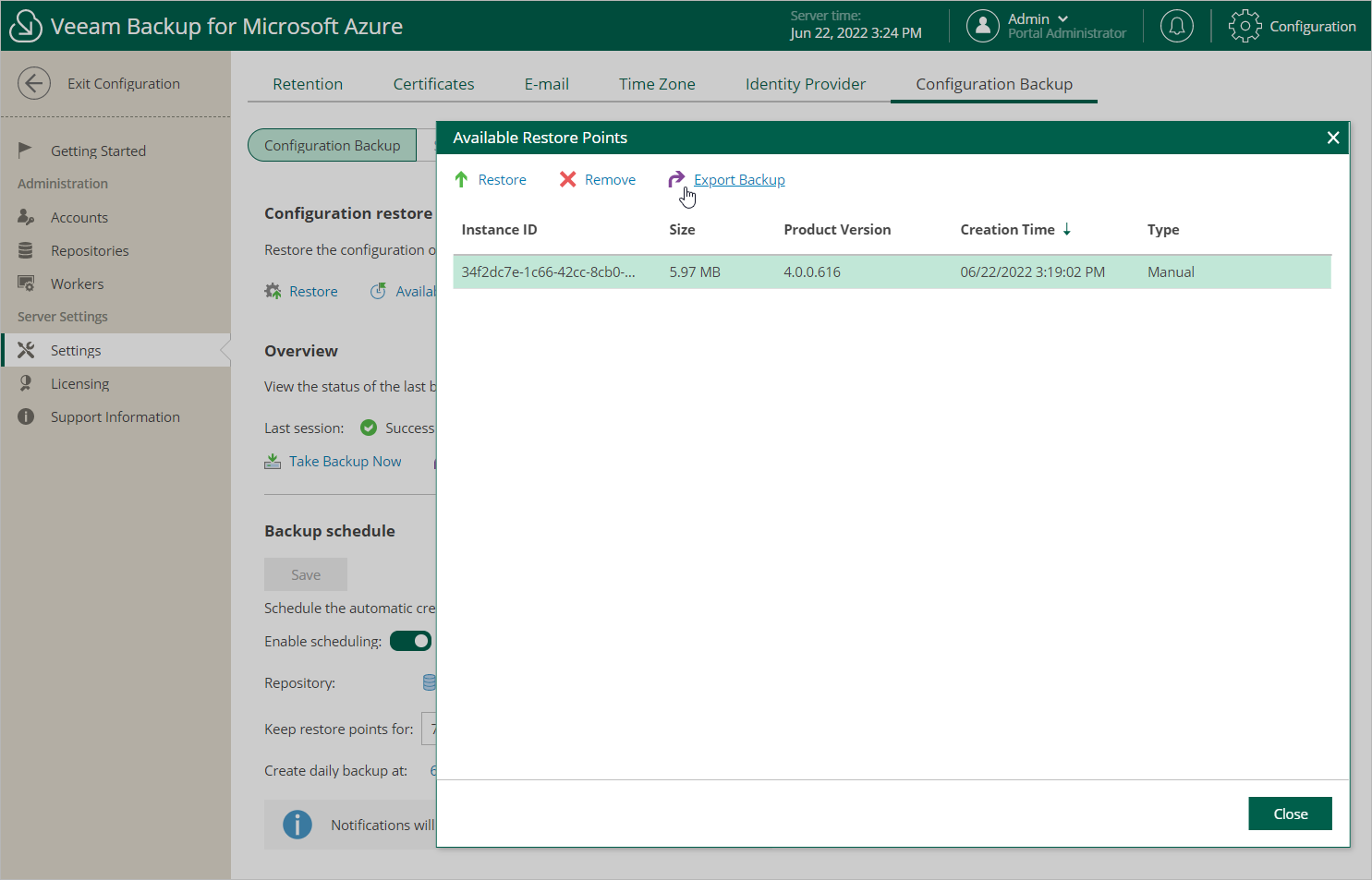1372x880 pixels.
Task: Select the Configuration Backup top tab
Action: (994, 84)
